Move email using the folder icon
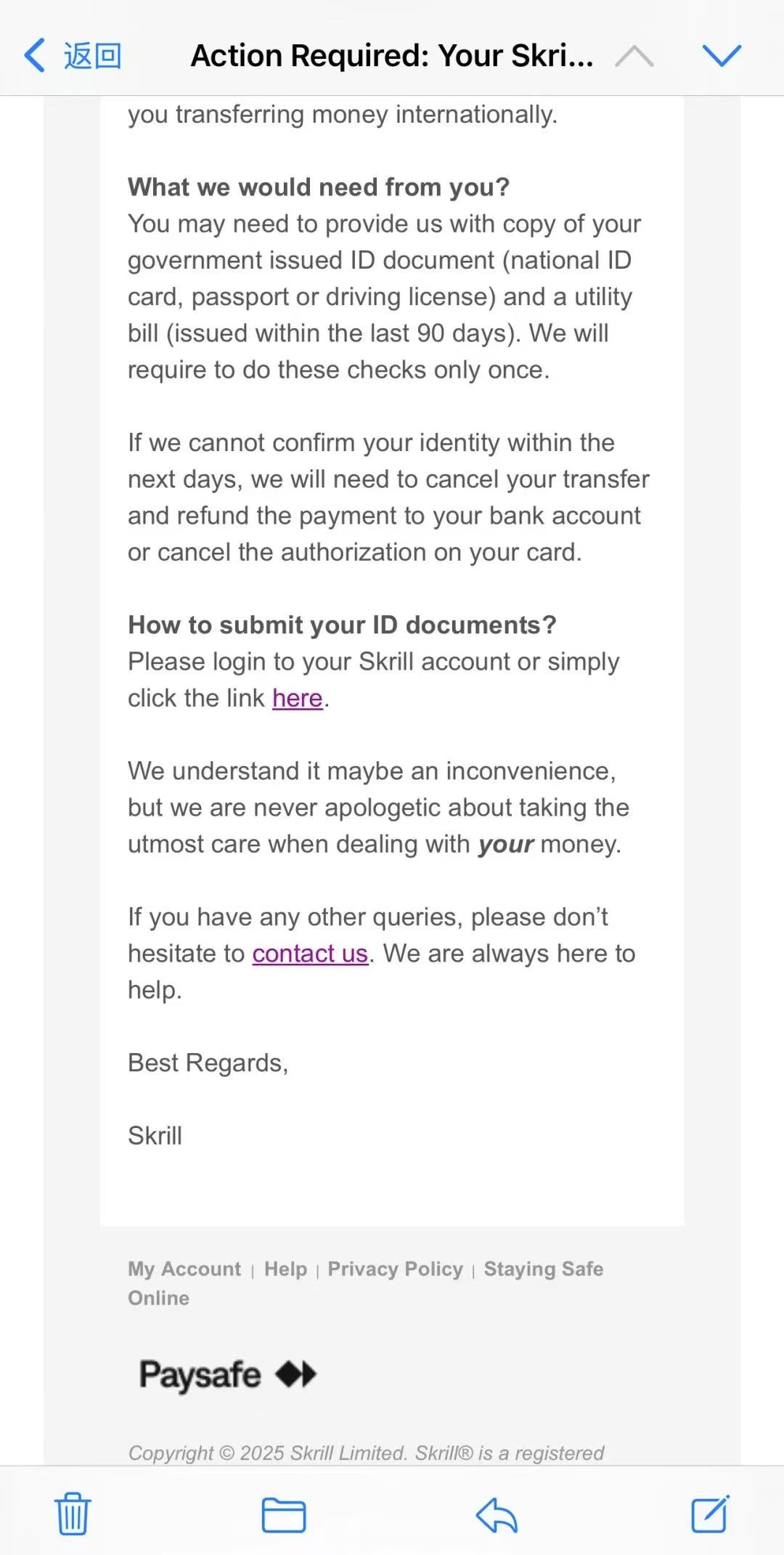The height and width of the screenshot is (1555, 784). click(x=283, y=1515)
